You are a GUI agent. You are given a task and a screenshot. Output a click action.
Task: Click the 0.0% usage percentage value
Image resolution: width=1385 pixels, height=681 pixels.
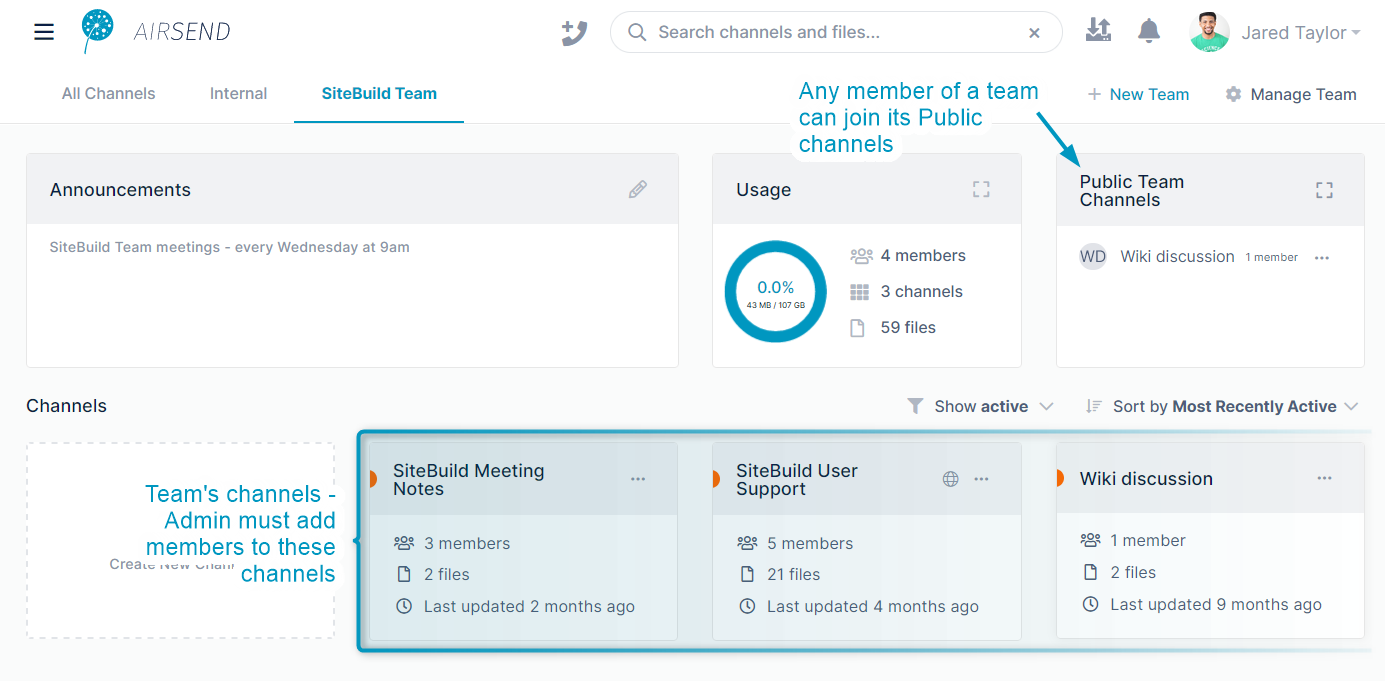[775, 287]
